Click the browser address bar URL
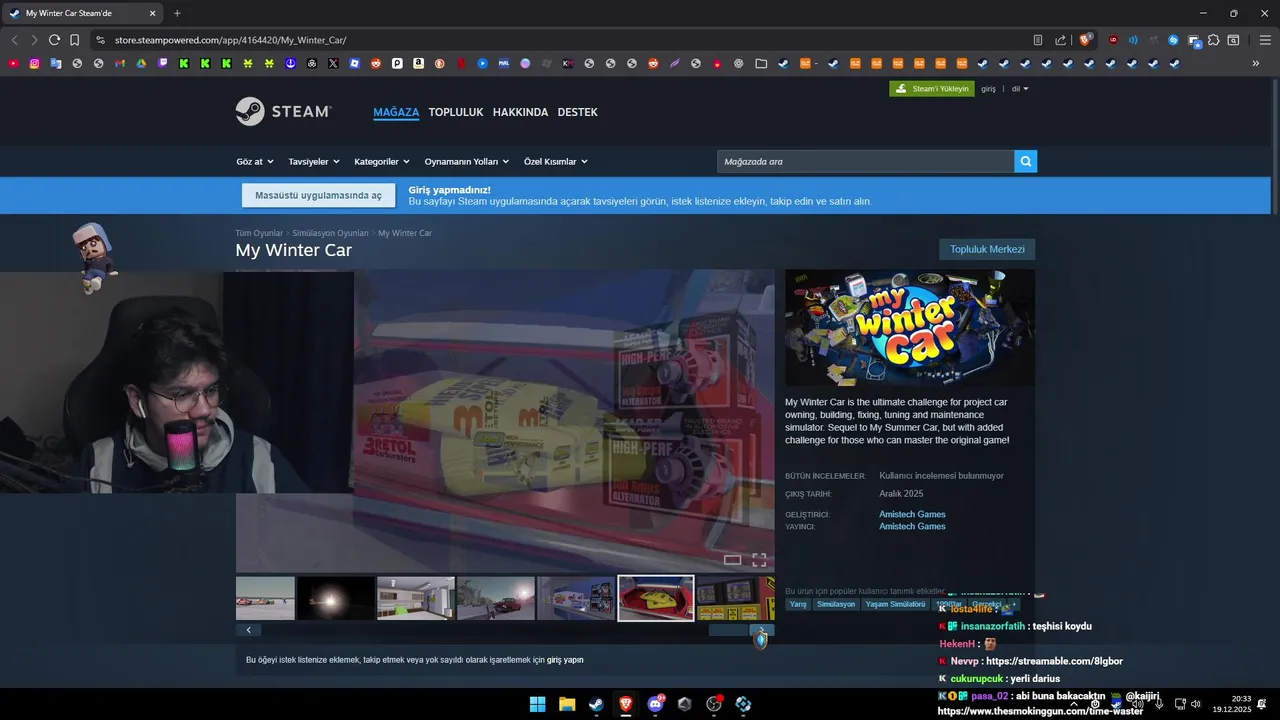This screenshot has width=1280, height=720. coord(230,40)
